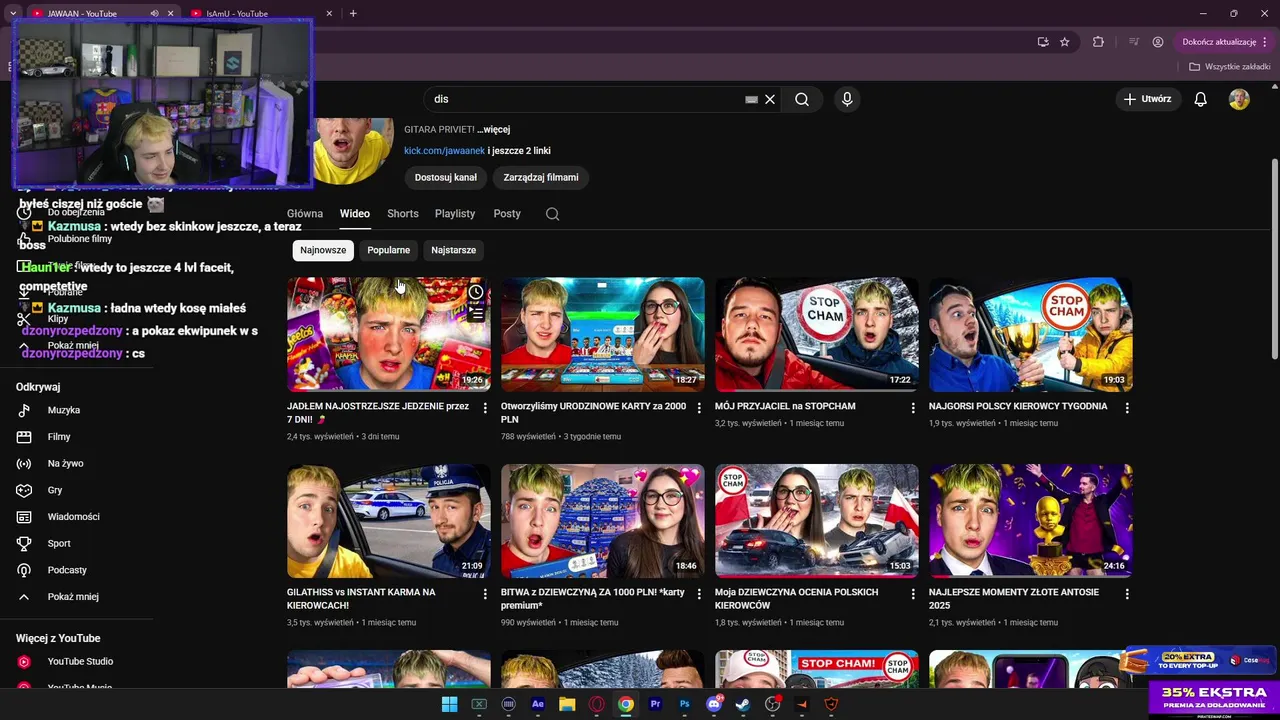Screen dimensions: 1280x720
Task: Close the JAWAAN - YouTube tab
Action: tap(170, 14)
